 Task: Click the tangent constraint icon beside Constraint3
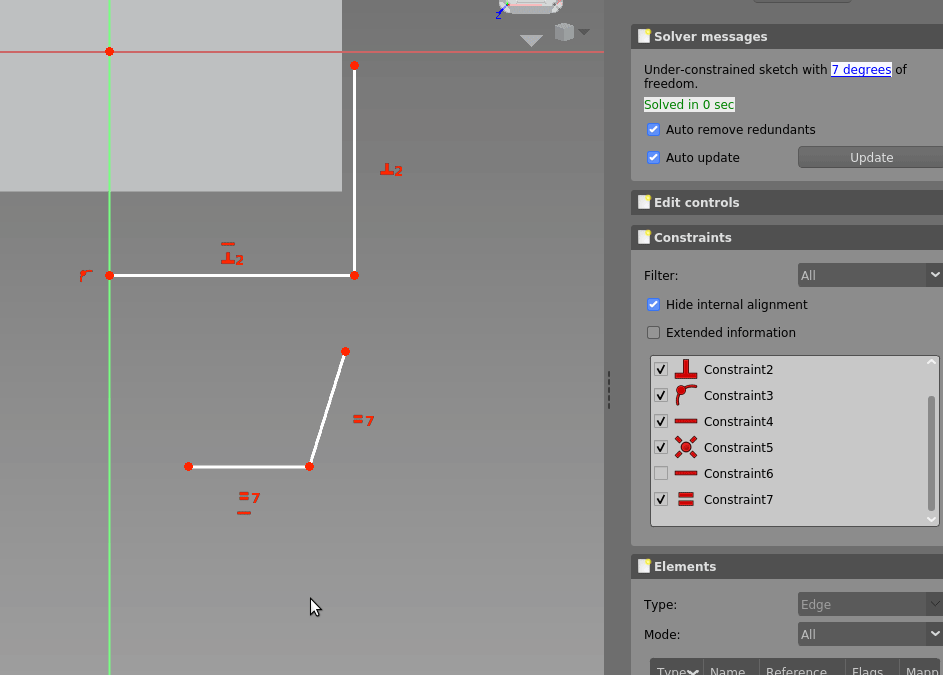[x=685, y=395]
